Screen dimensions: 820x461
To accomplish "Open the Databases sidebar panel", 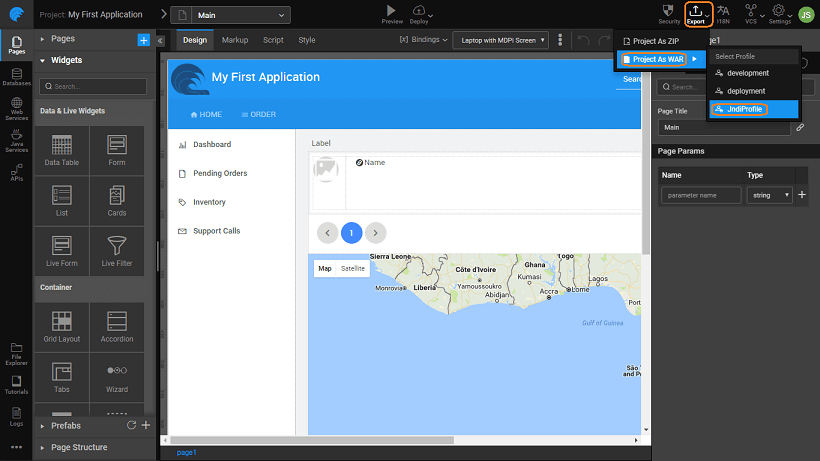I will 16,76.
